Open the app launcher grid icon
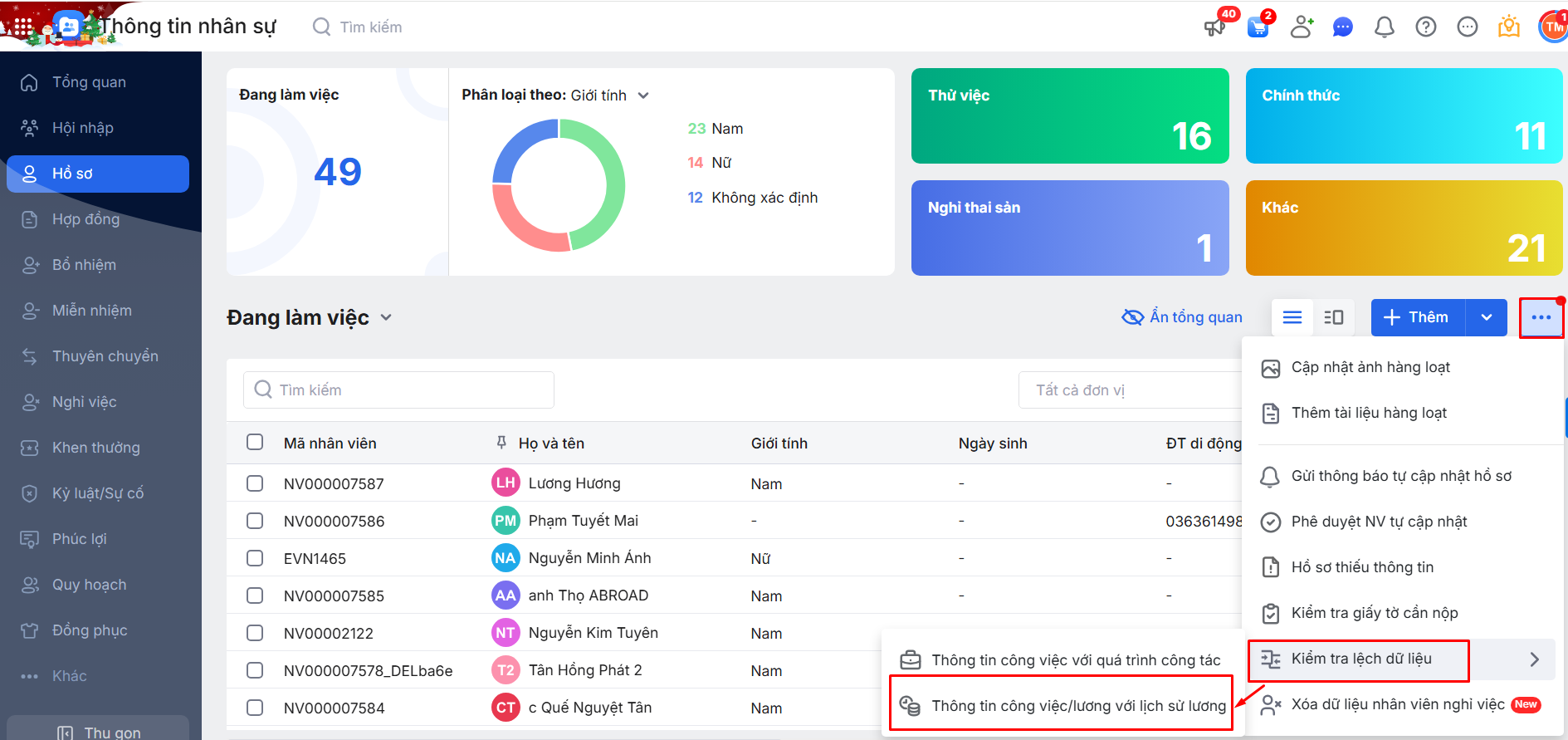The height and width of the screenshot is (740, 1568). click(x=23, y=27)
